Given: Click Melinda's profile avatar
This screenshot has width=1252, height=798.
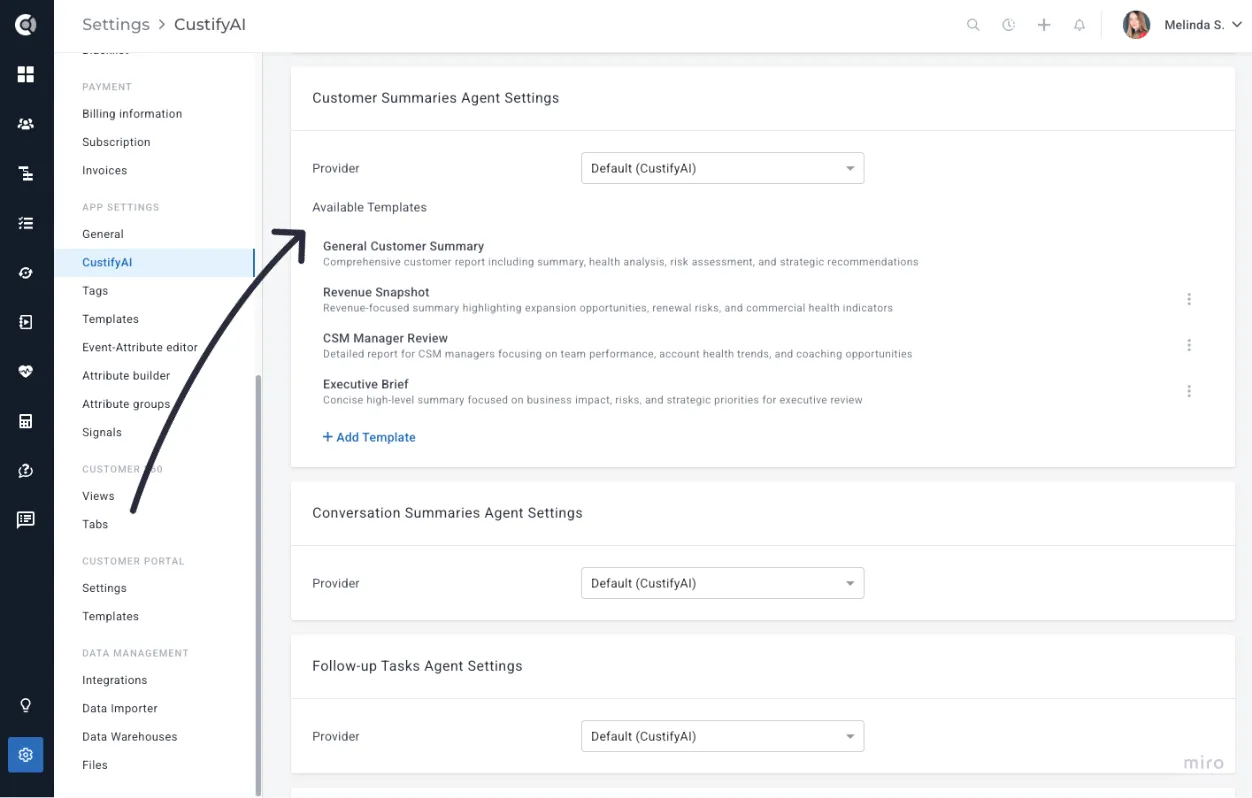Looking at the screenshot, I should pos(1136,25).
